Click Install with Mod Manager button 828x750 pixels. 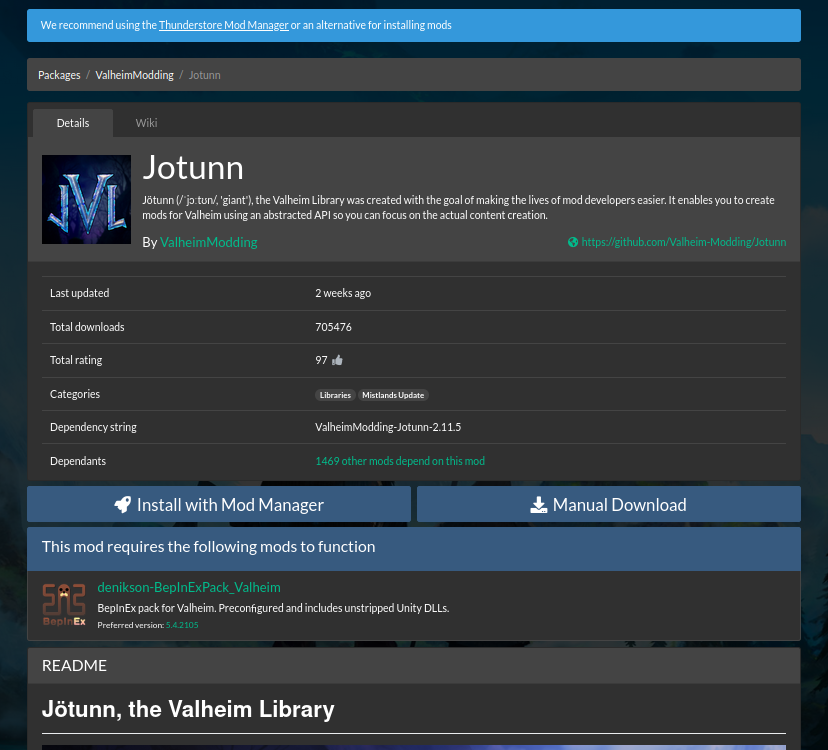(219, 504)
